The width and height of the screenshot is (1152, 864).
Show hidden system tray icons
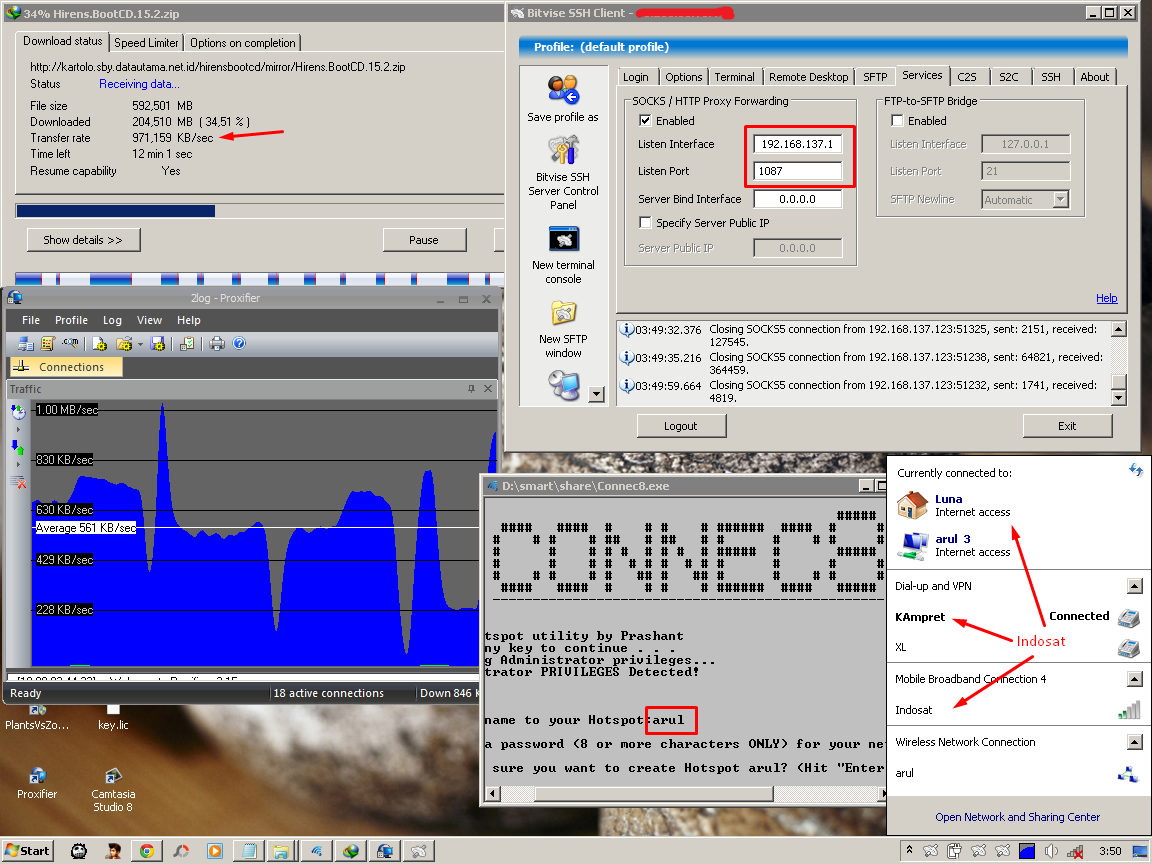pyautogui.click(x=910, y=851)
